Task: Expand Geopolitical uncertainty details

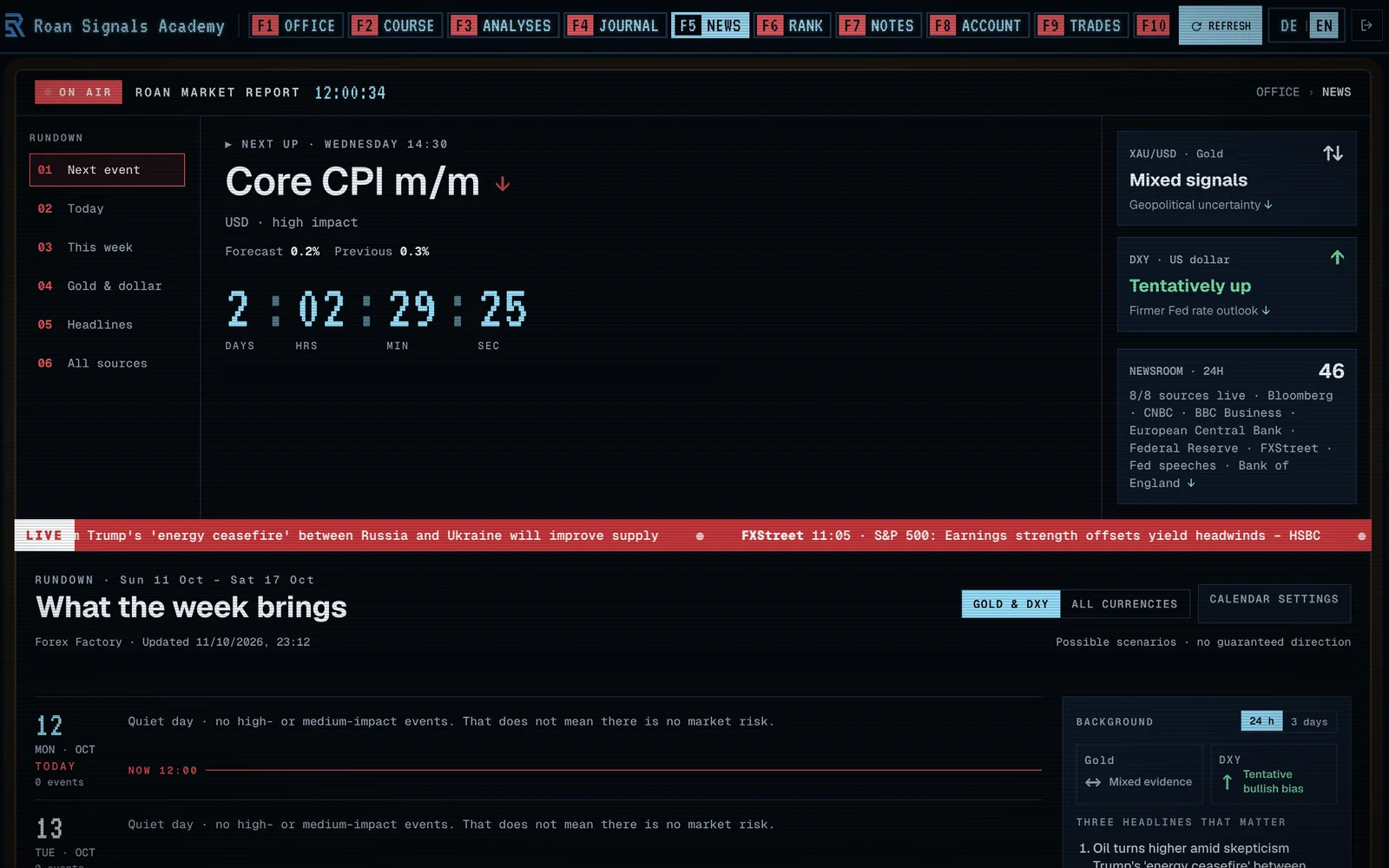Action: click(x=1201, y=205)
